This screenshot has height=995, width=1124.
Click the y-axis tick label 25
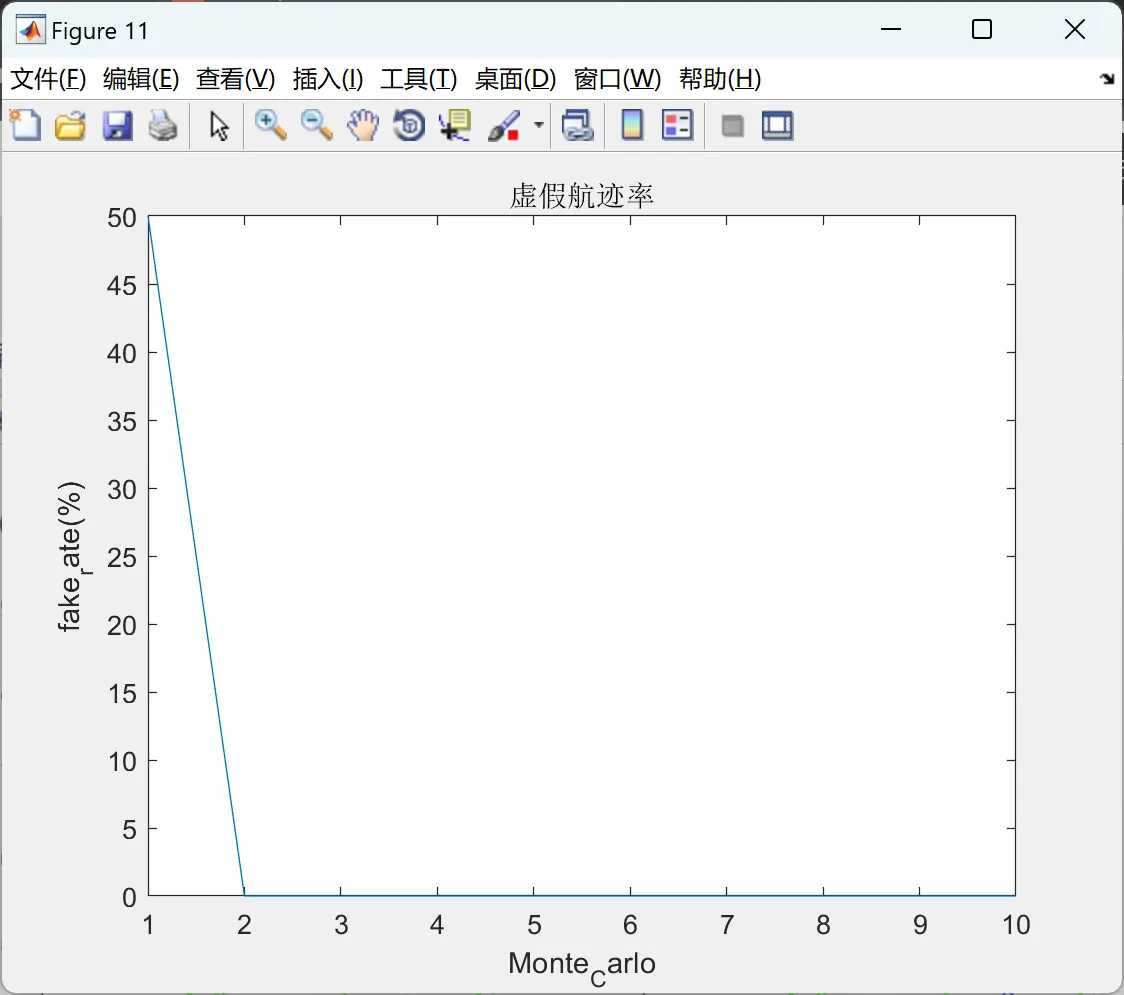pos(121,557)
